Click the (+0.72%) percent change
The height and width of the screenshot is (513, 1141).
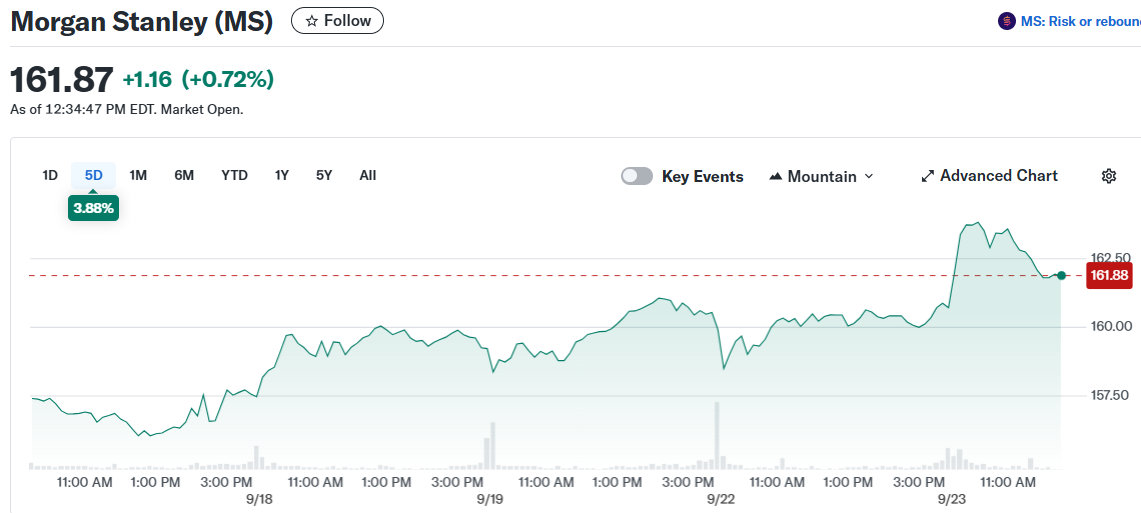click(228, 79)
